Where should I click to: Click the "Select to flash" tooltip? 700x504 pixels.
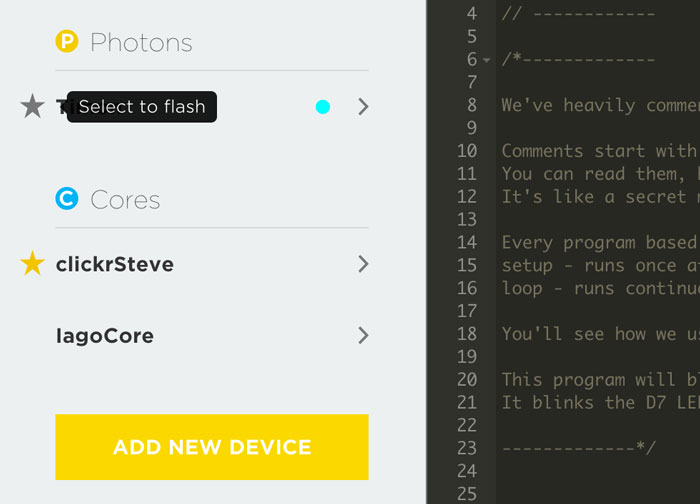142,107
